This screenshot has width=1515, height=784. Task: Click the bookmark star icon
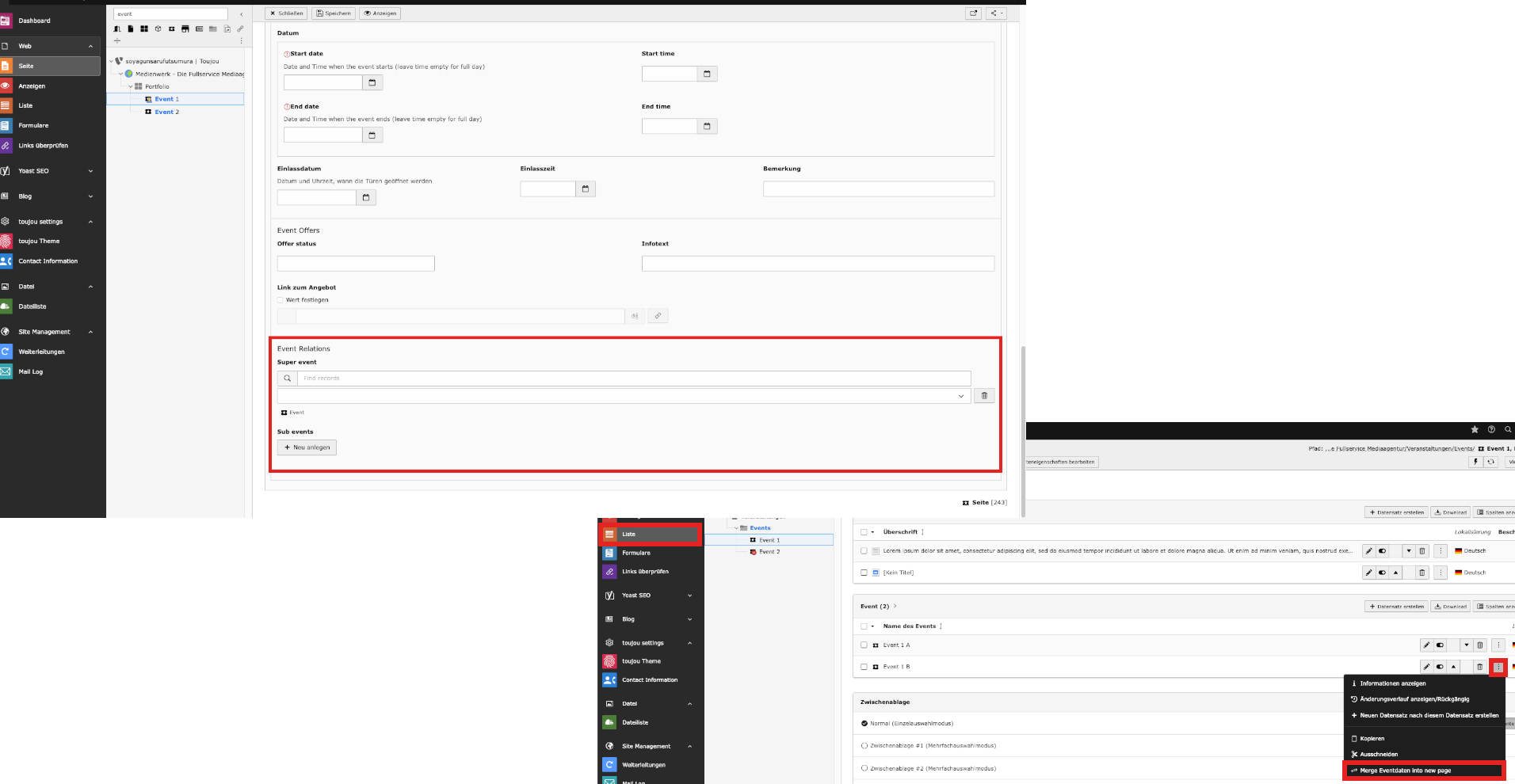tap(1475, 429)
